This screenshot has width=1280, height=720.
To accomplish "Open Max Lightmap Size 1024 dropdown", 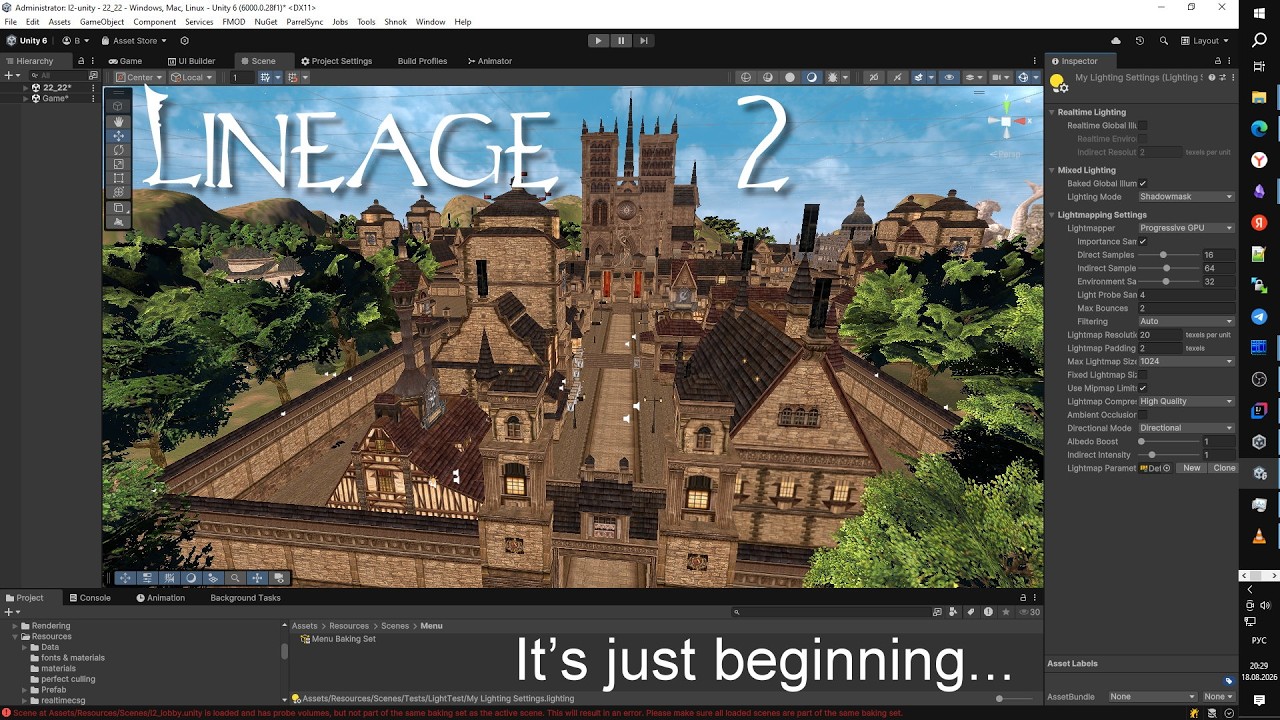I will click(1186, 361).
